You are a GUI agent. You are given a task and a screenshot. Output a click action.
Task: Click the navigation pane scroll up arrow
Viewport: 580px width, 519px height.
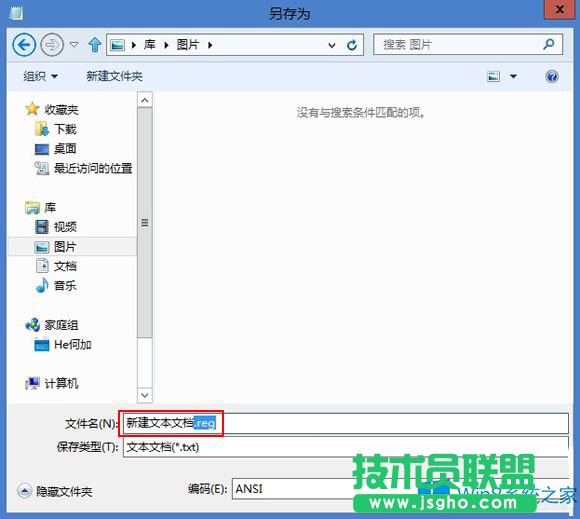(145, 100)
